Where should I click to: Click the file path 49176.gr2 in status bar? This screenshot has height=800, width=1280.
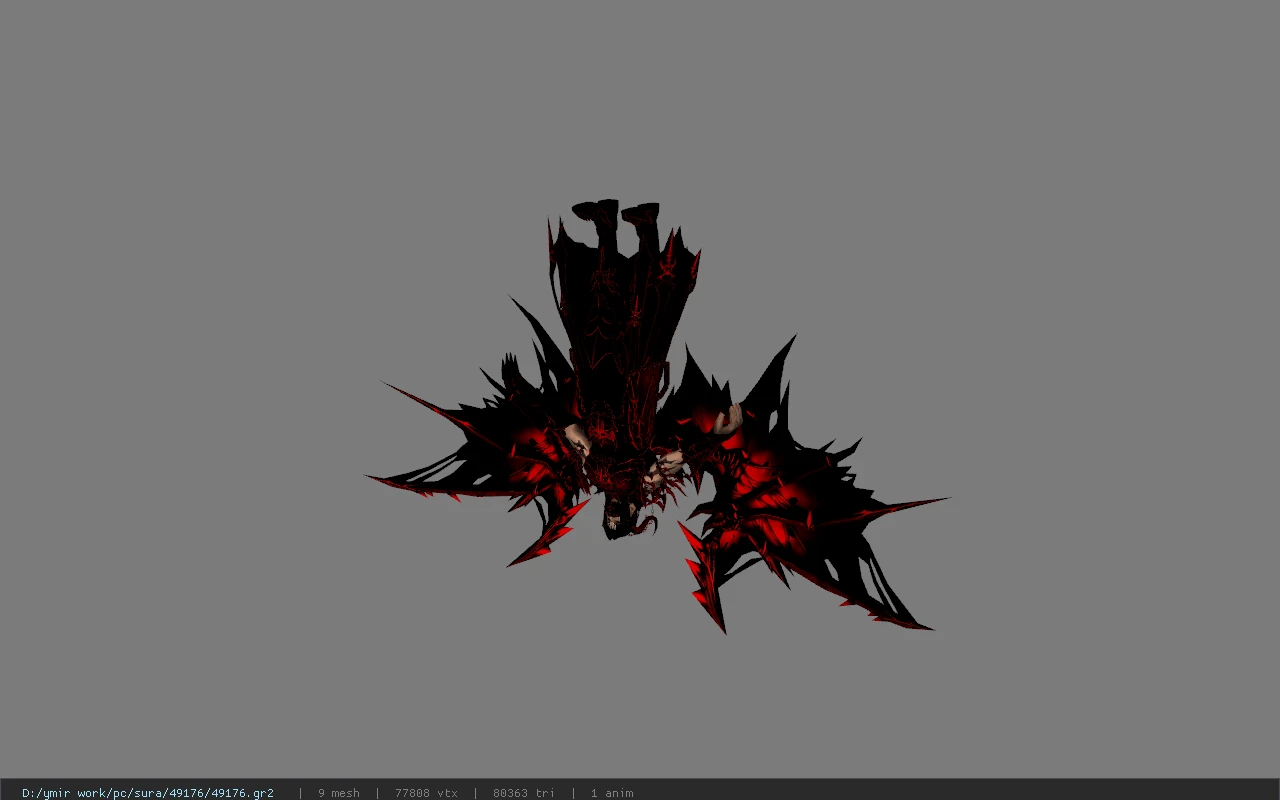click(148, 793)
